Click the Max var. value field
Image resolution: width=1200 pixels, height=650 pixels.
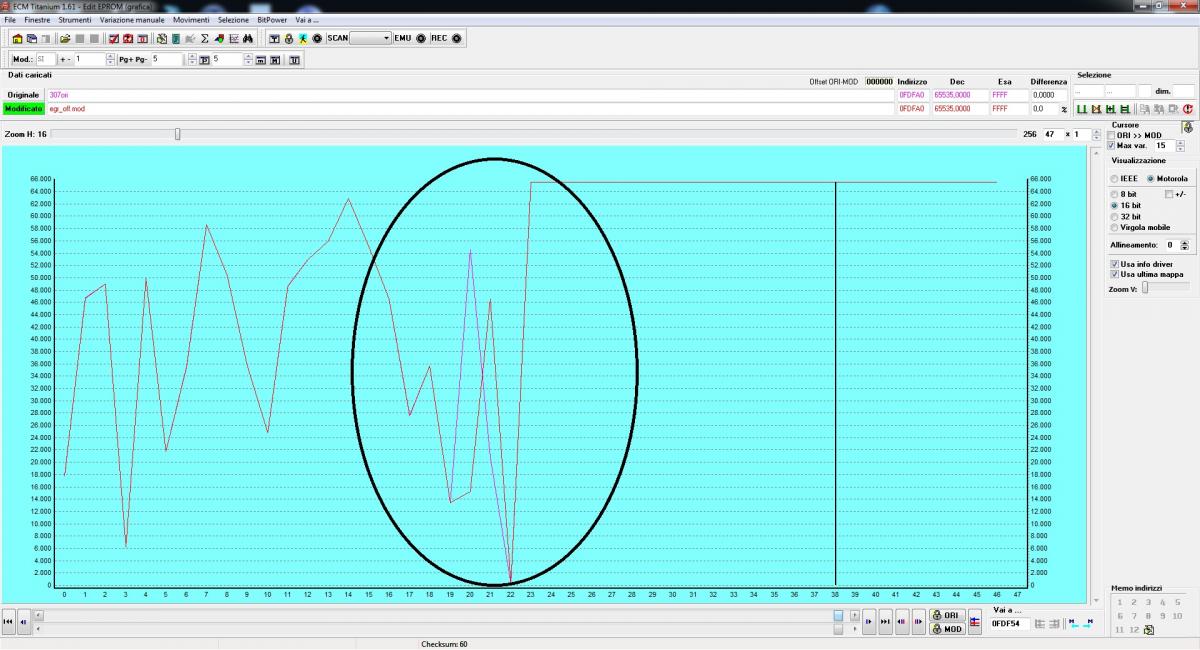coord(1164,145)
